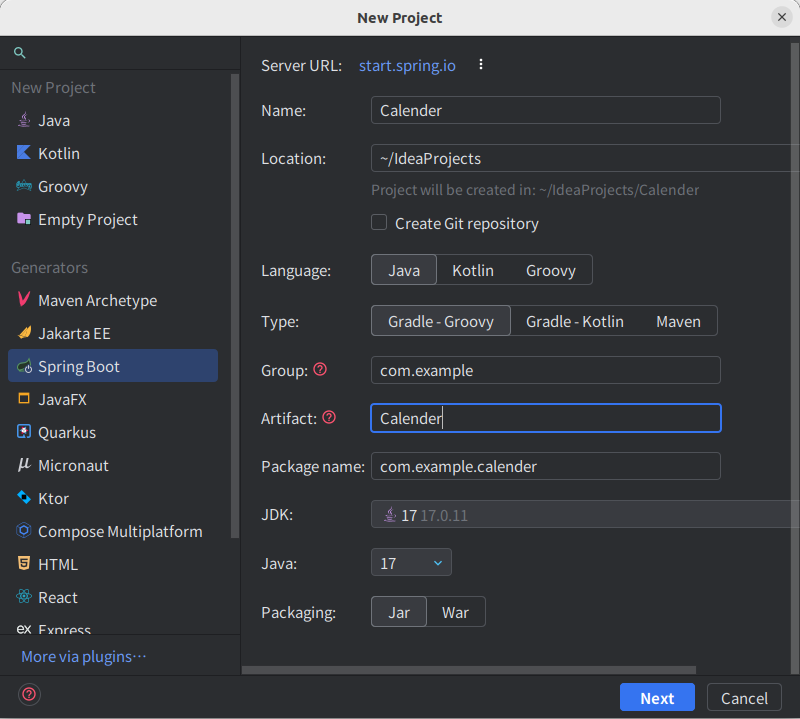Click the search magnifier icon
The image size is (800, 719).
[x=19, y=53]
